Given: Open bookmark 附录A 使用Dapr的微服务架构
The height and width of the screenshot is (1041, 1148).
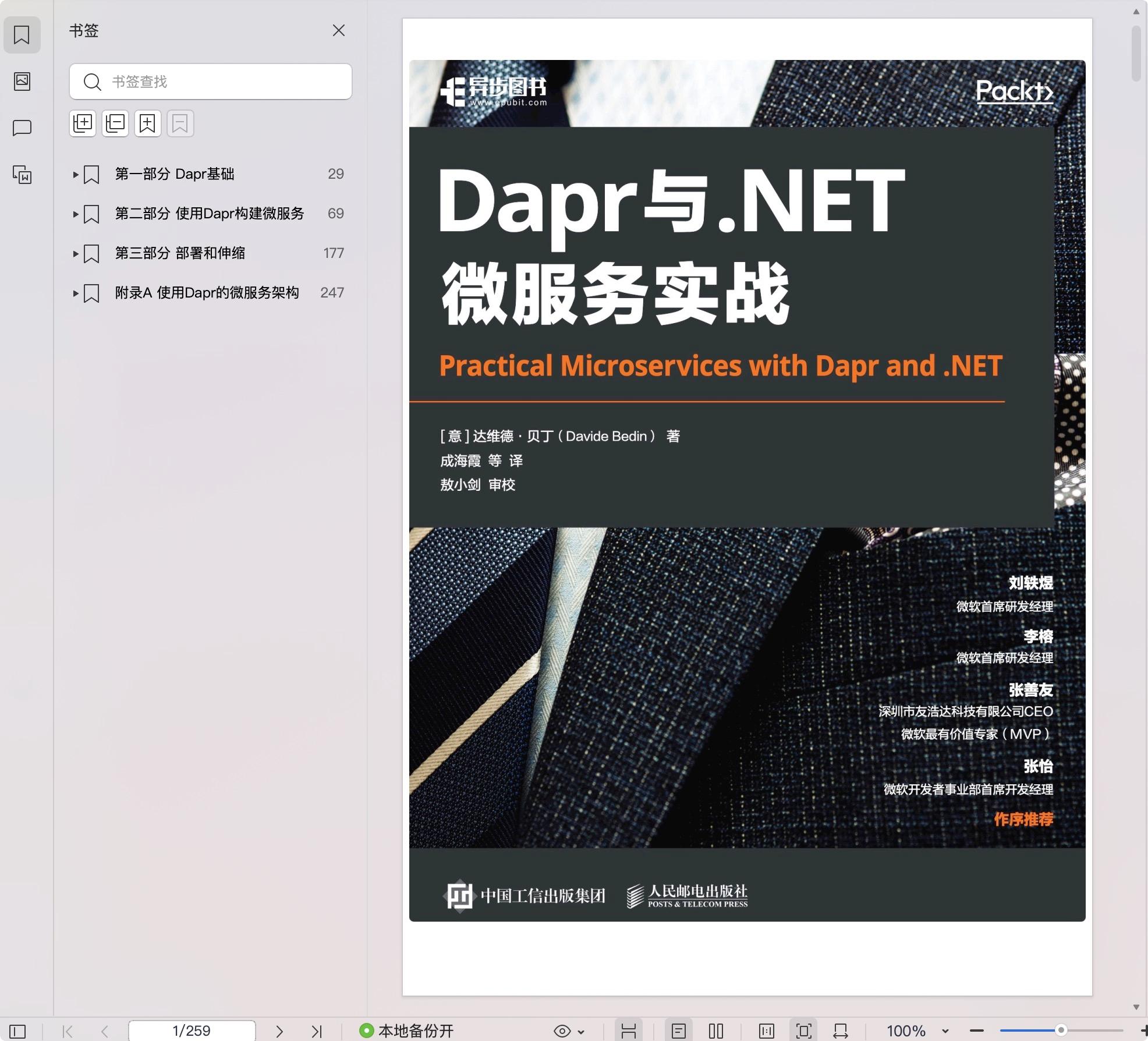Looking at the screenshot, I should click(207, 293).
